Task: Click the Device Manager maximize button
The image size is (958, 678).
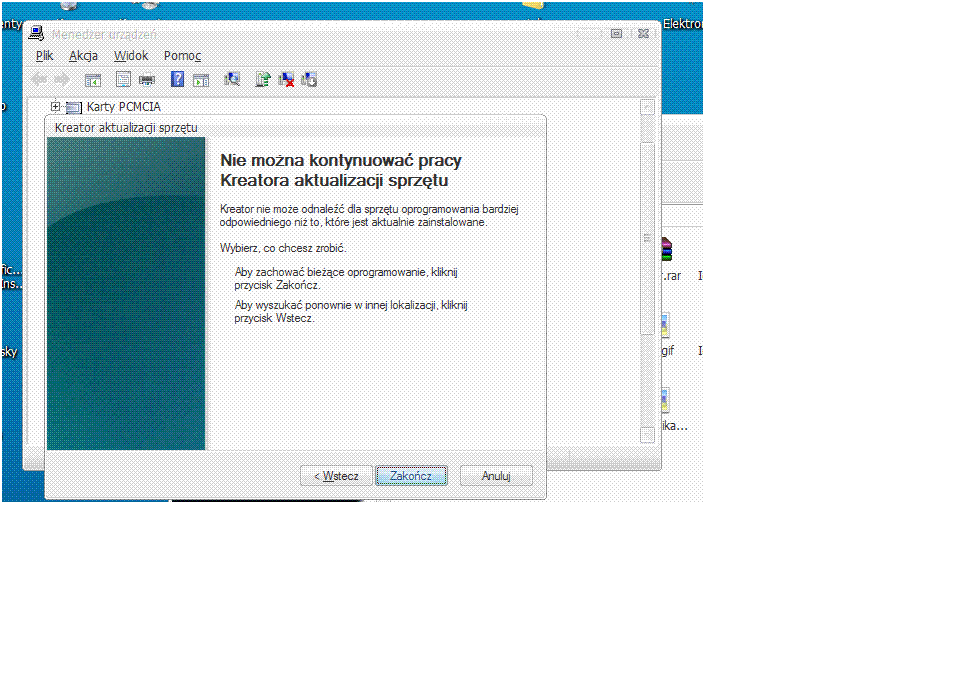Action: pos(616,34)
